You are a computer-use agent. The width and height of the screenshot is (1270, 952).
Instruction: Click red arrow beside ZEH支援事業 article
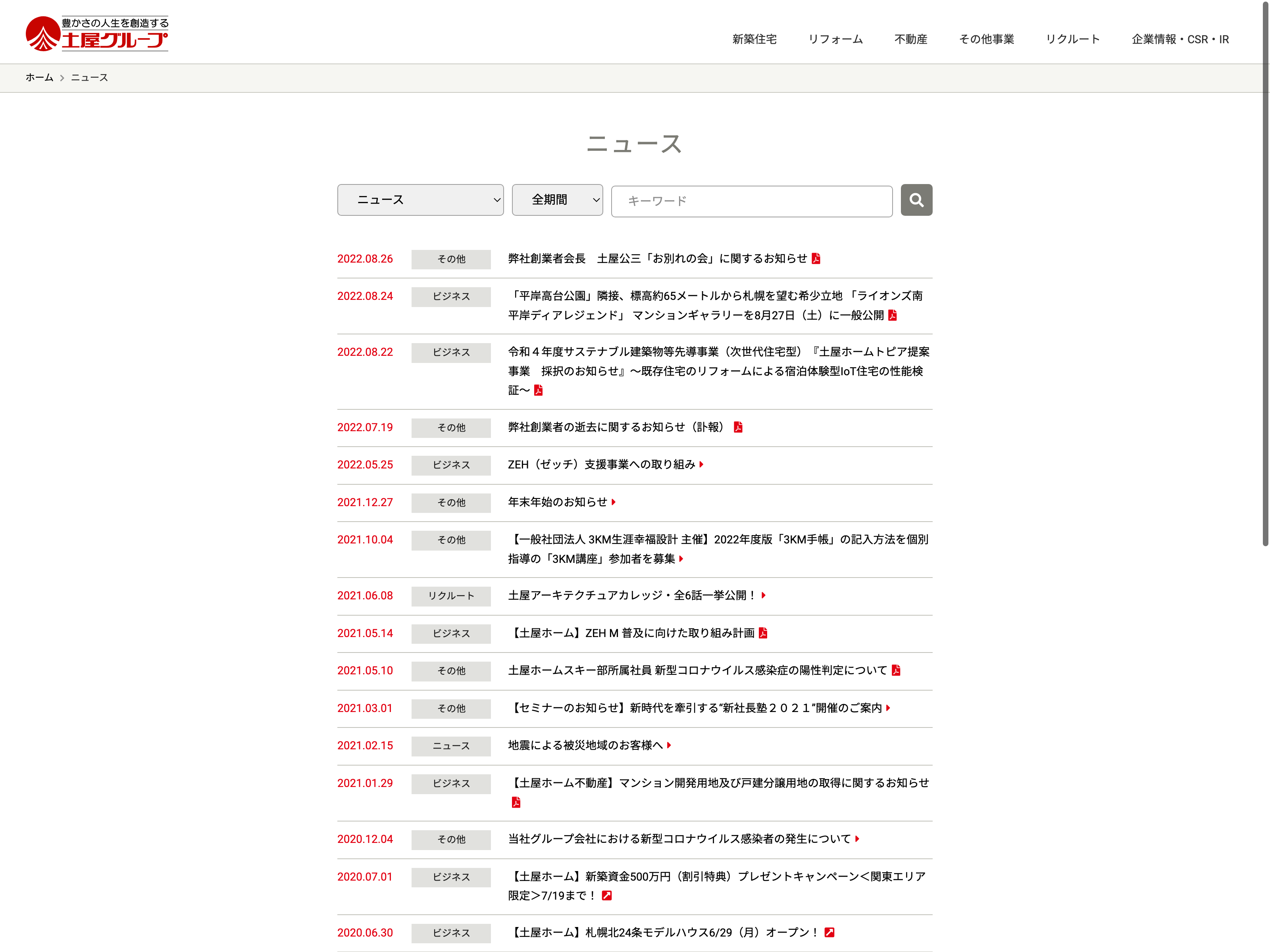point(701,465)
